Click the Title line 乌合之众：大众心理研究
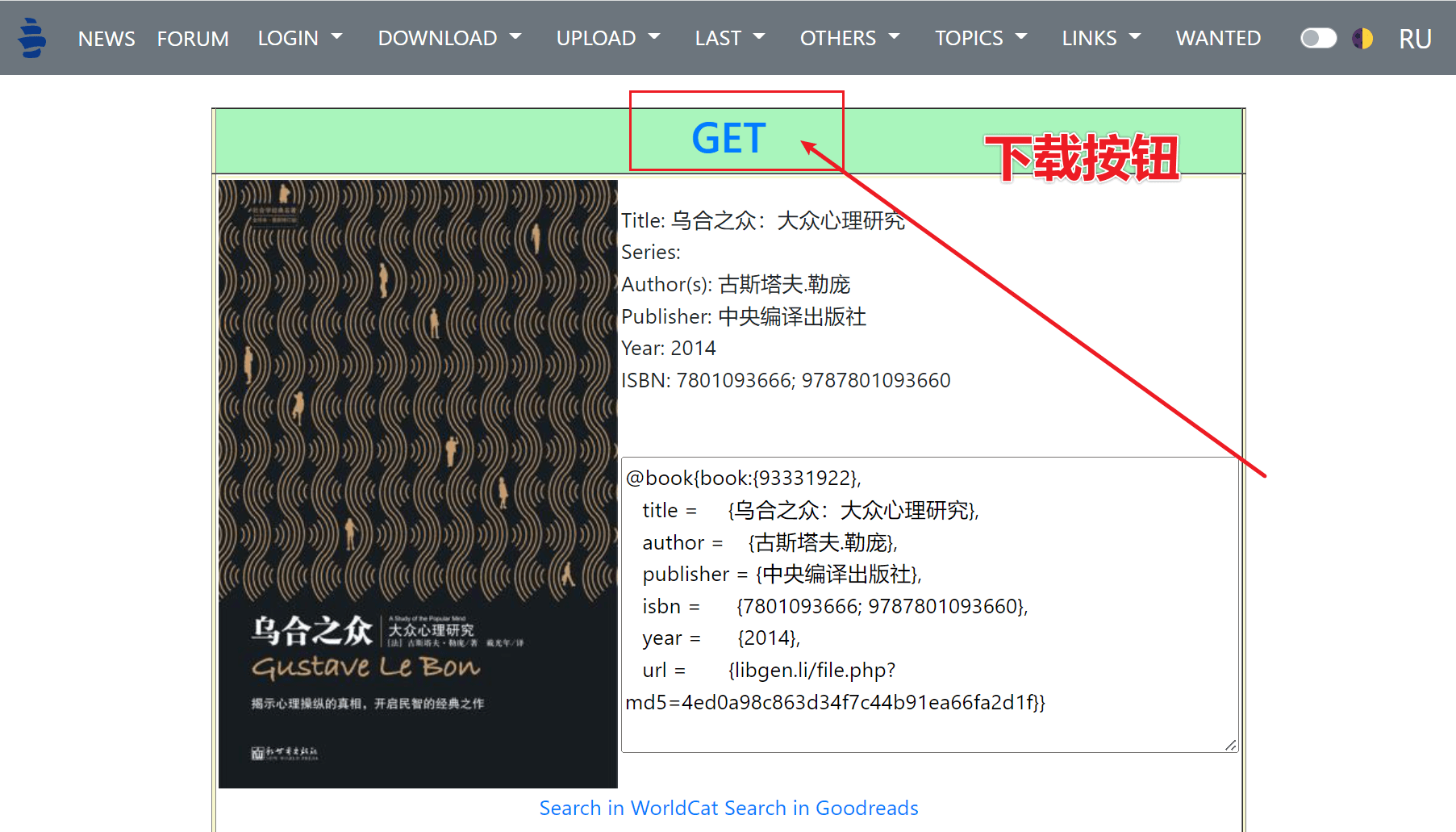1456x832 pixels. click(x=763, y=220)
